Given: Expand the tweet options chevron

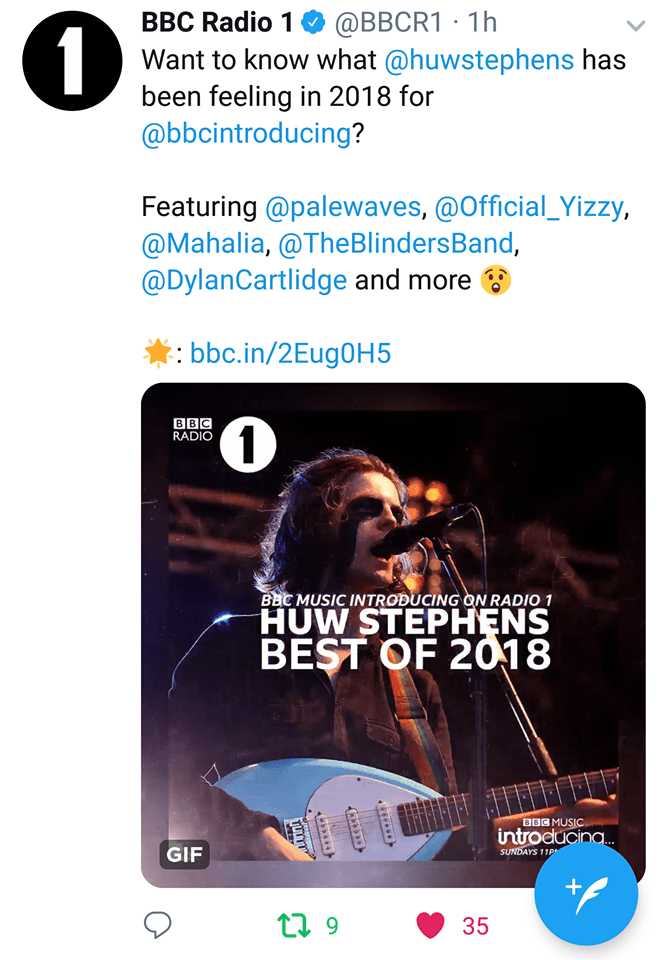Looking at the screenshot, I should click(x=634, y=24).
